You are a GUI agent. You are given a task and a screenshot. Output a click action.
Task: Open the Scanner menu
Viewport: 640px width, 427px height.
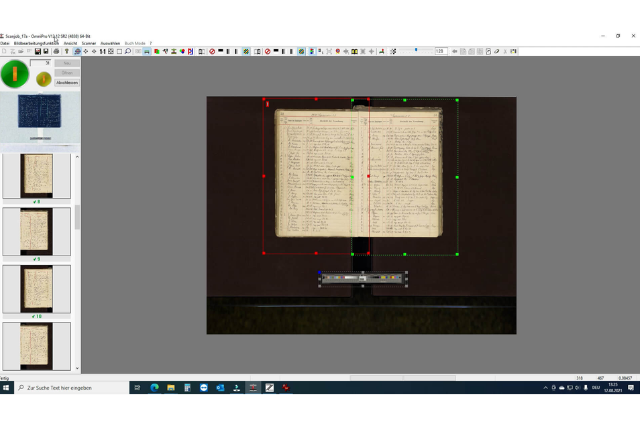88,43
